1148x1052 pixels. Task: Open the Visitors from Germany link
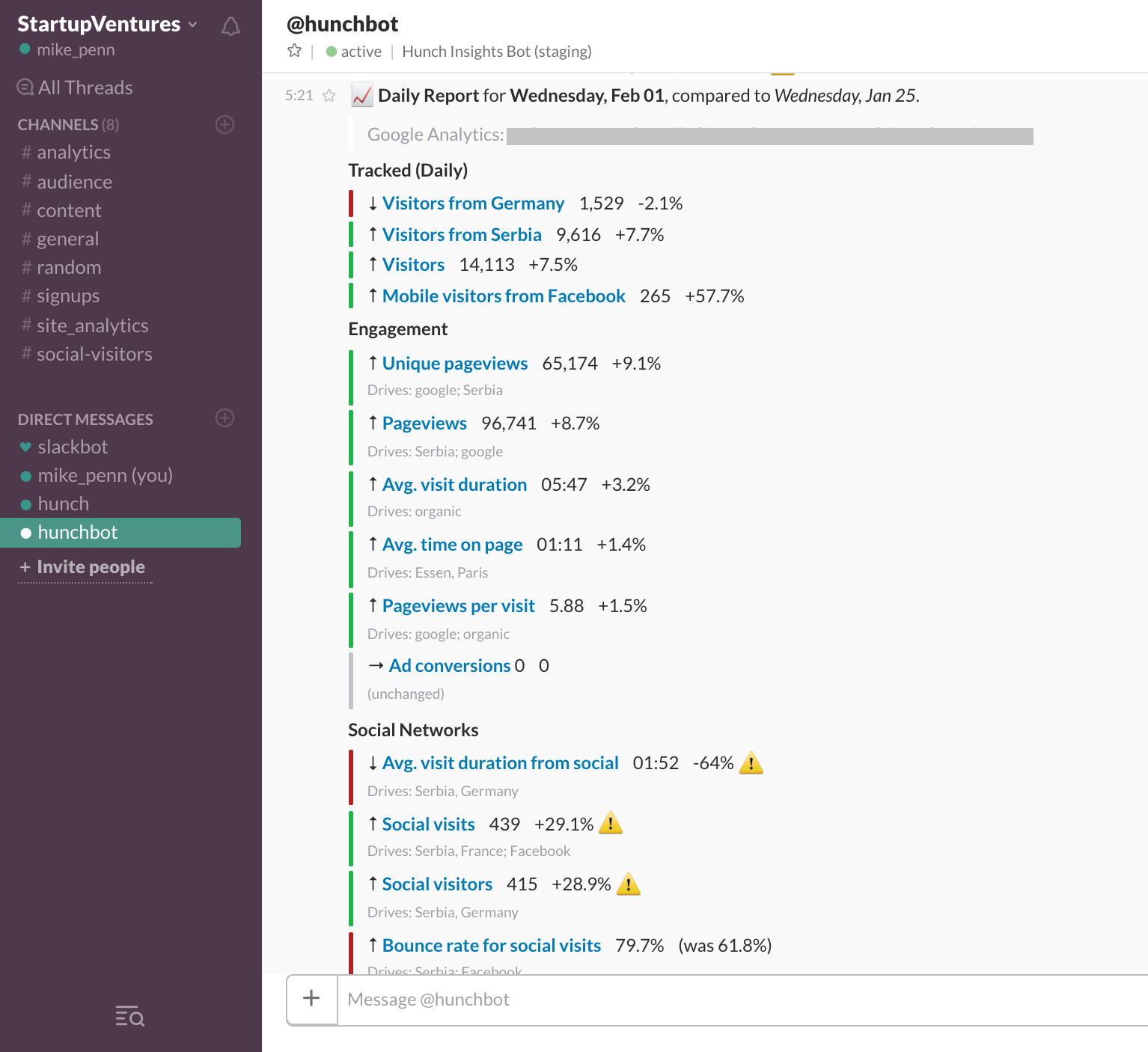pos(473,204)
